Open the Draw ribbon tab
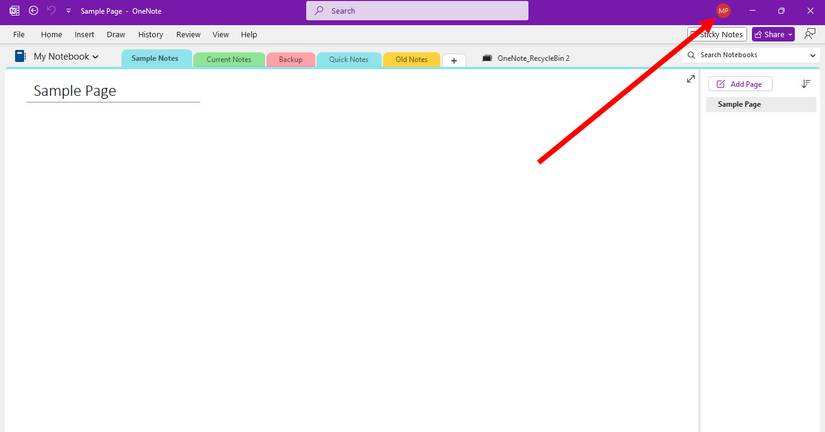The width and height of the screenshot is (825, 432). pyautogui.click(x=116, y=35)
